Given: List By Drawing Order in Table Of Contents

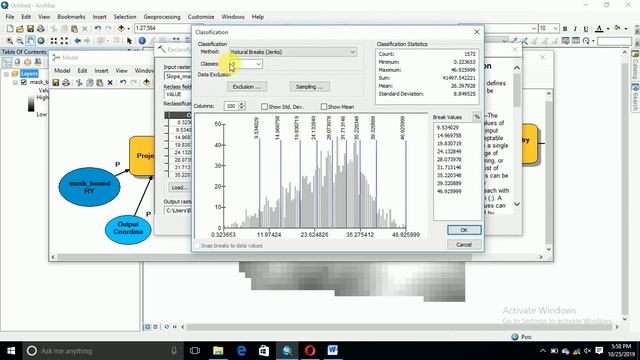Looking at the screenshot, I should (7, 62).
